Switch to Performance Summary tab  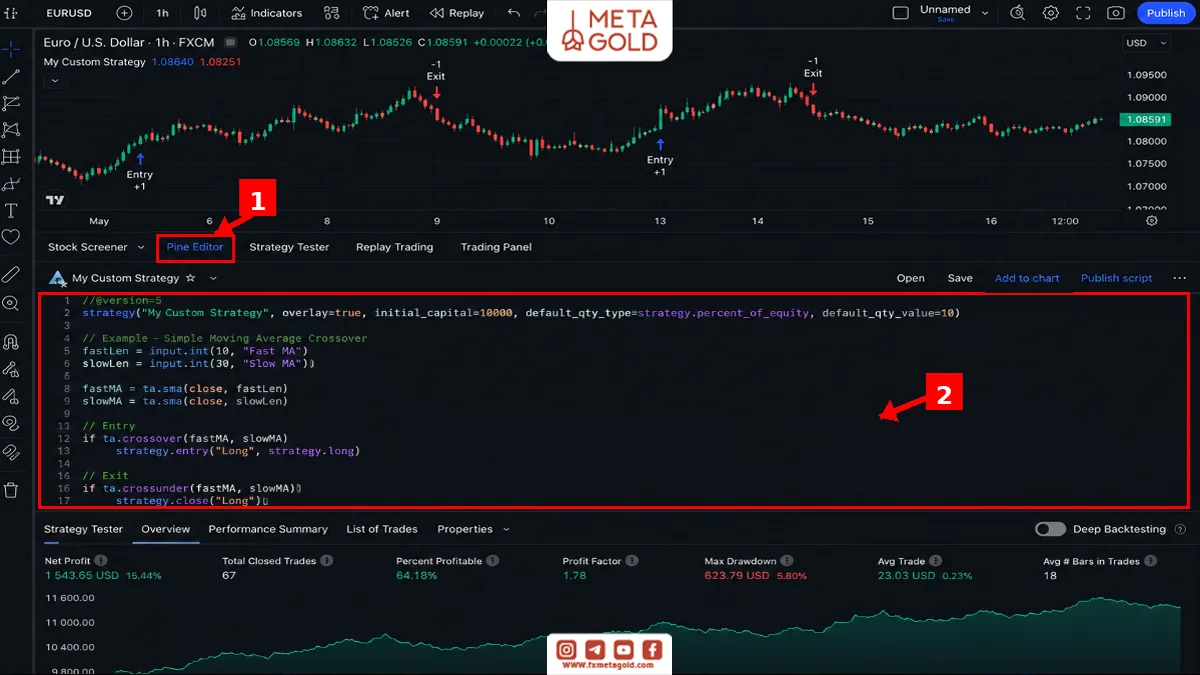(268, 529)
